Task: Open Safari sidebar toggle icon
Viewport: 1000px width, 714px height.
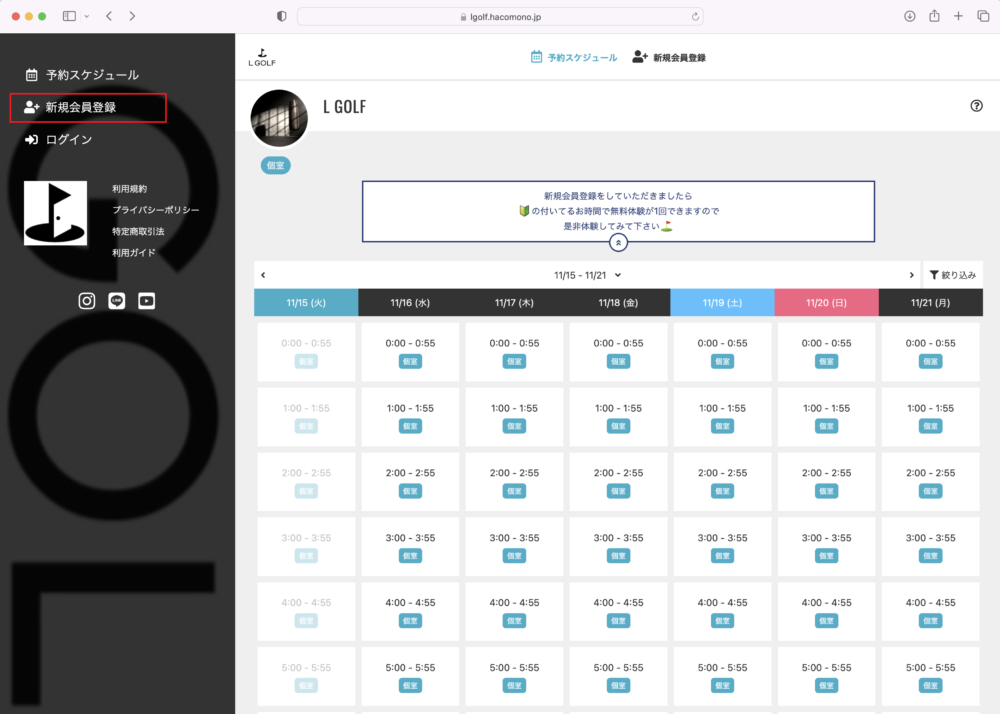Action: [x=70, y=16]
